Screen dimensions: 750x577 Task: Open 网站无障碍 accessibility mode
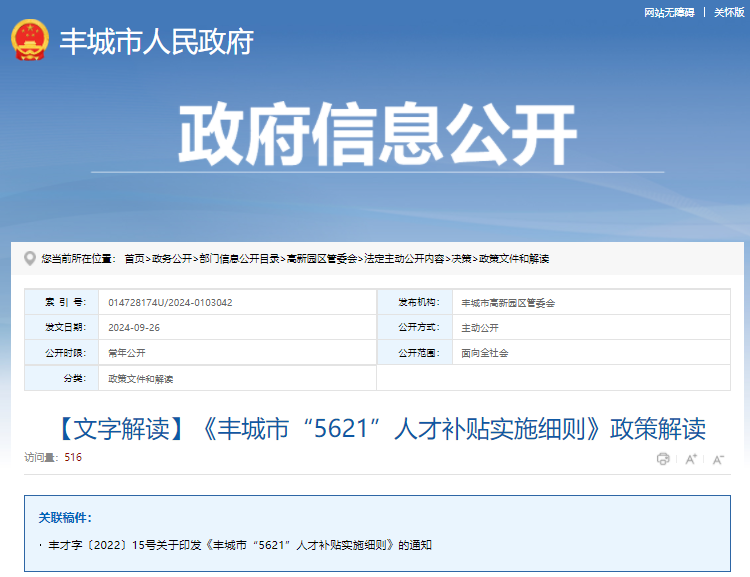point(668,12)
